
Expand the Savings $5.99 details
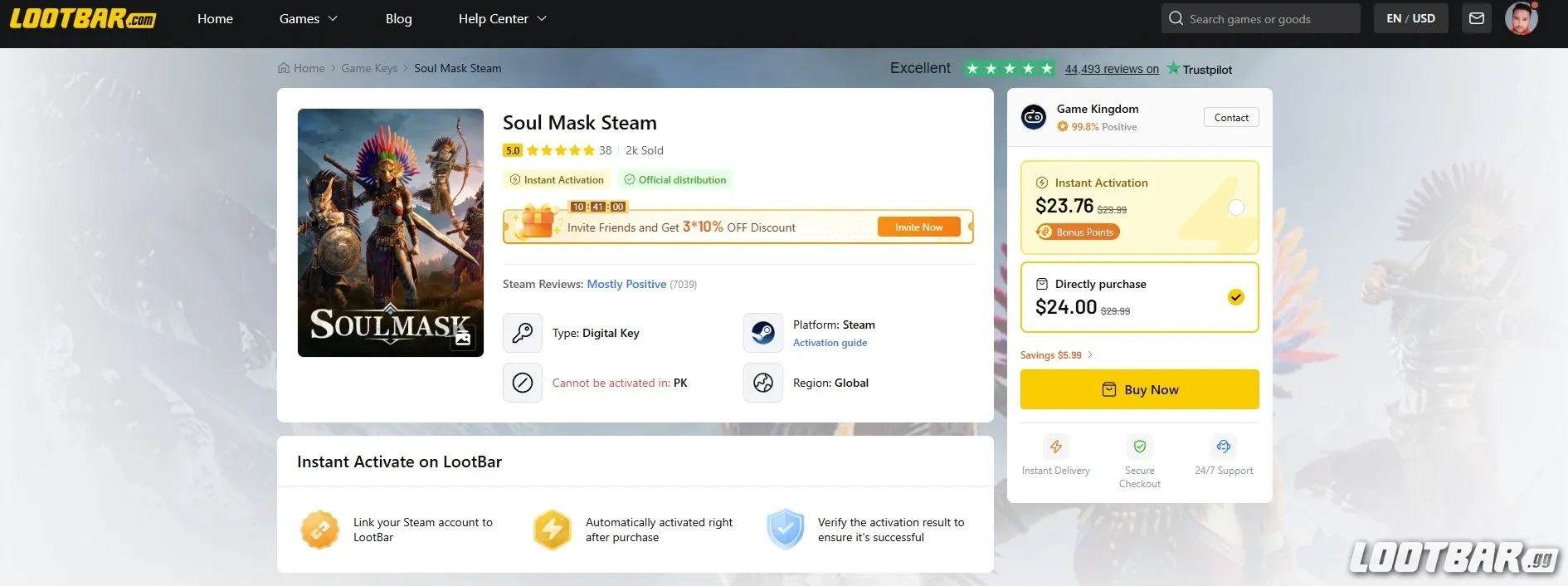1056,354
